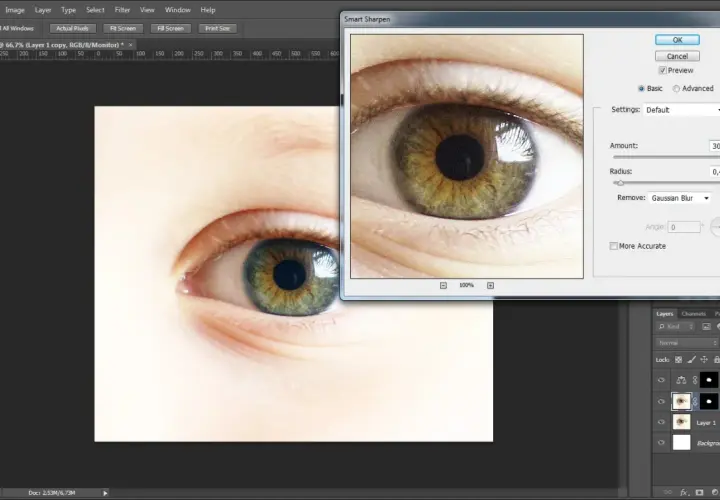Select the Layer 1 copy mask thumbnail

pos(709,402)
